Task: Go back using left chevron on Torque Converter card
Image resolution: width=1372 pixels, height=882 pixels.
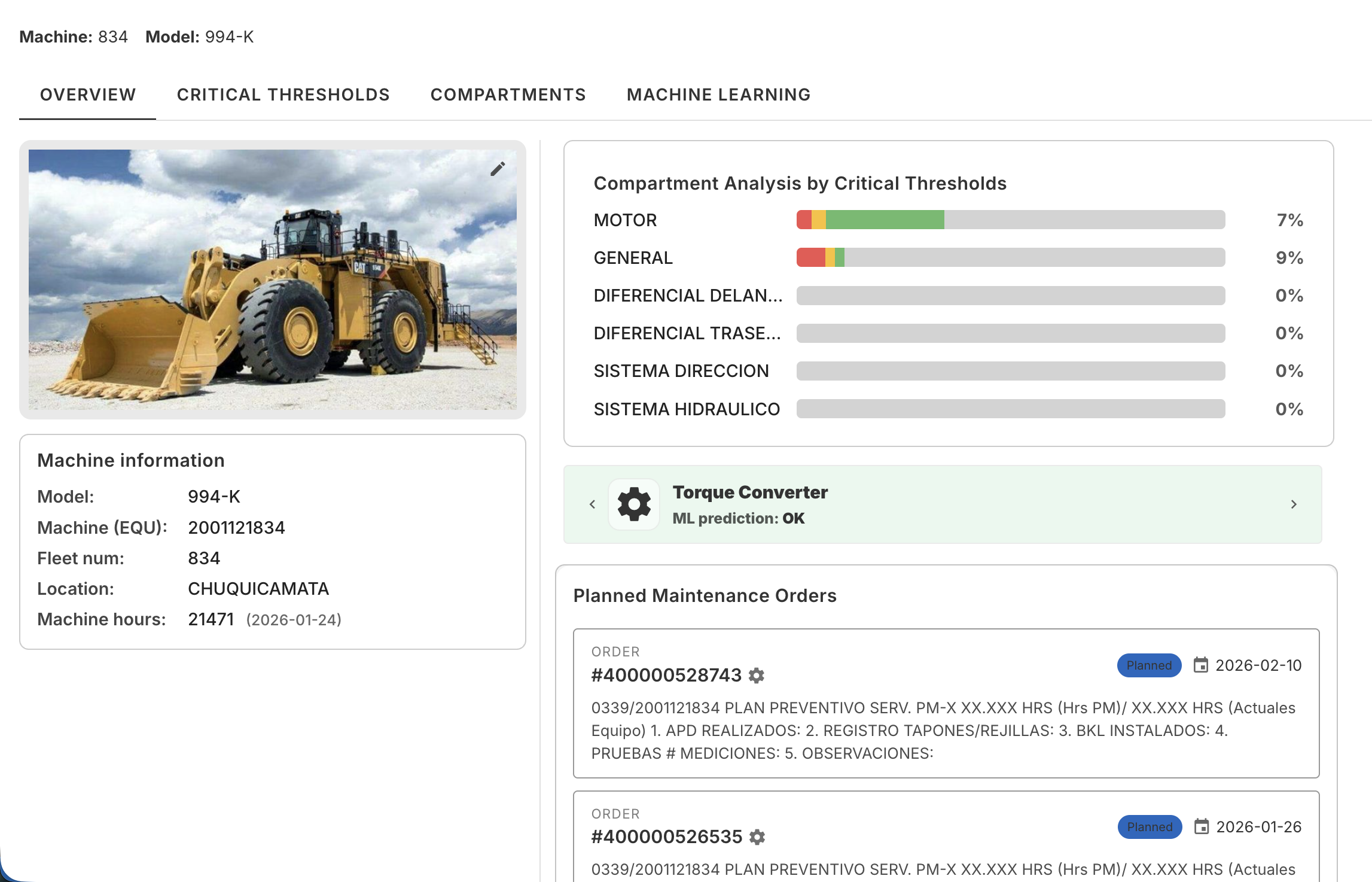Action: [593, 504]
